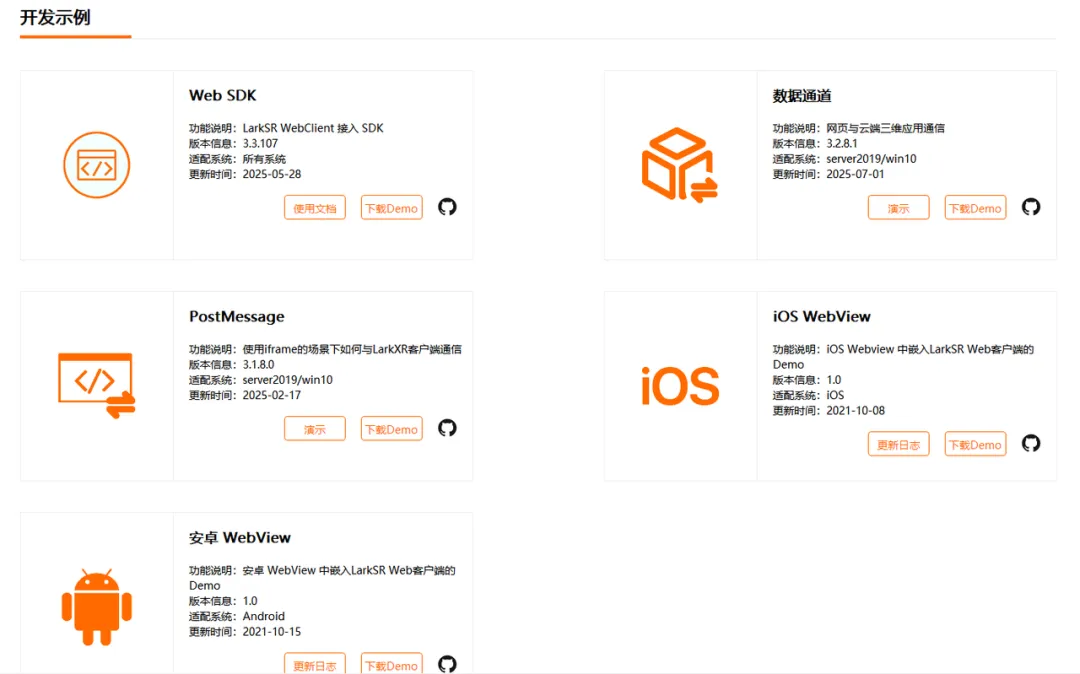Click the version text 3.1.8.0
1080x674 pixels.
coord(258,365)
